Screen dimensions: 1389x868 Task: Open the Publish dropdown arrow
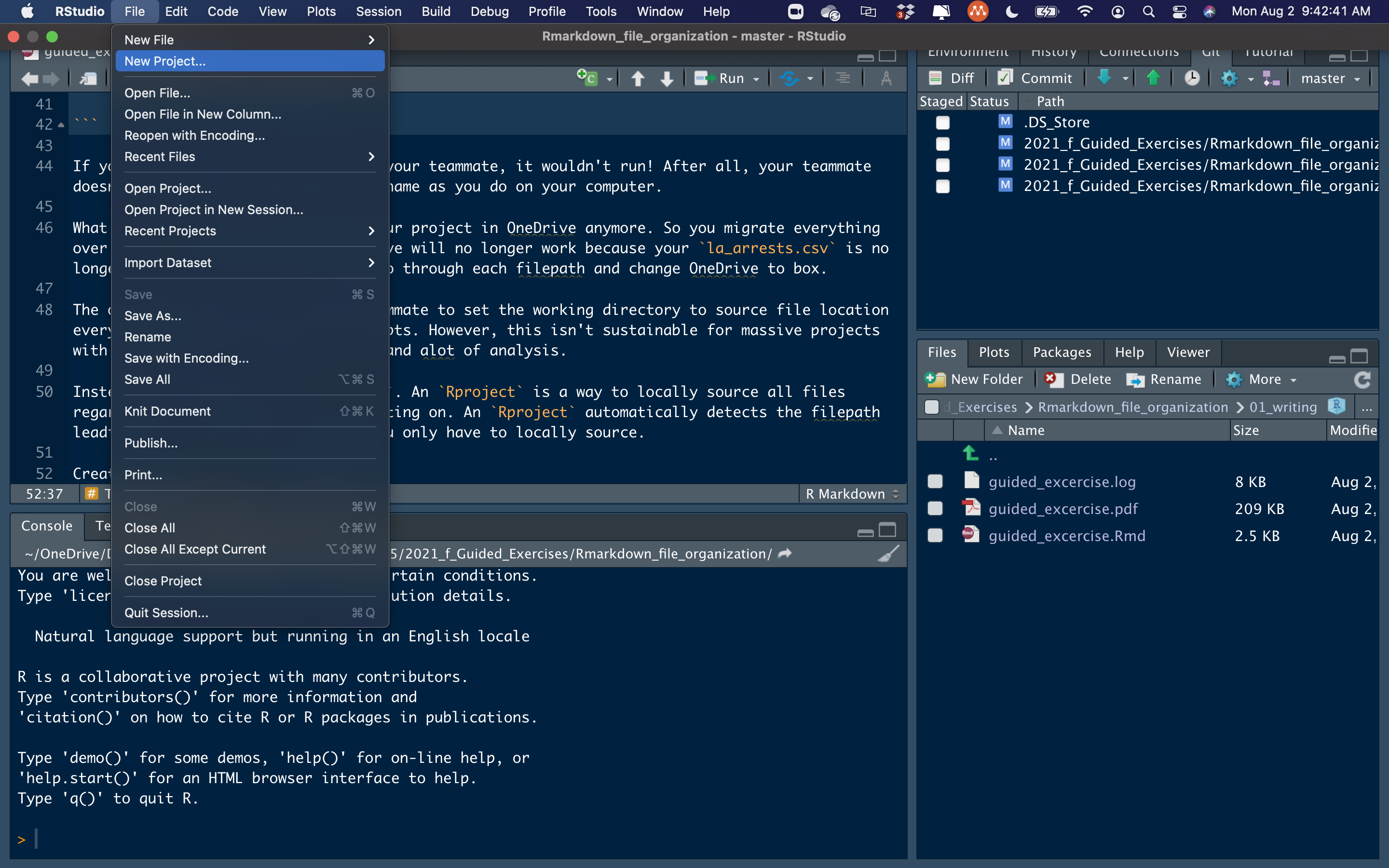tap(810, 79)
